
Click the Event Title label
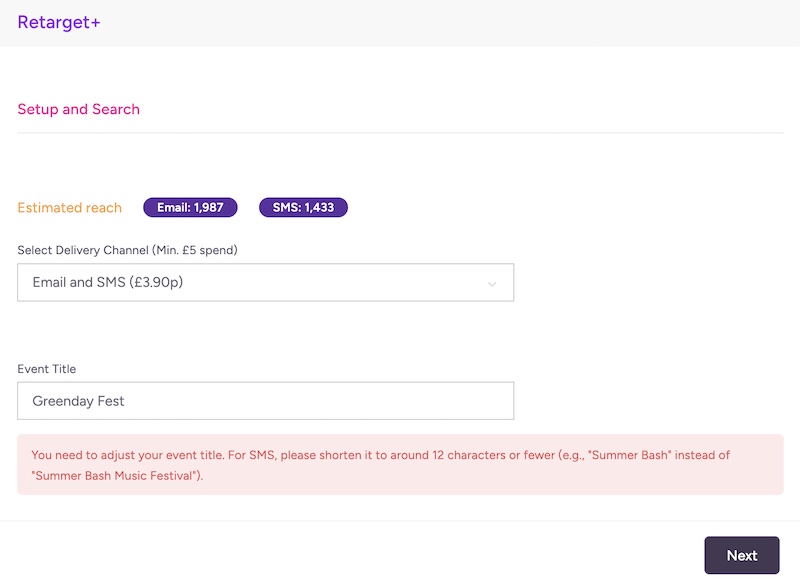(x=46, y=369)
